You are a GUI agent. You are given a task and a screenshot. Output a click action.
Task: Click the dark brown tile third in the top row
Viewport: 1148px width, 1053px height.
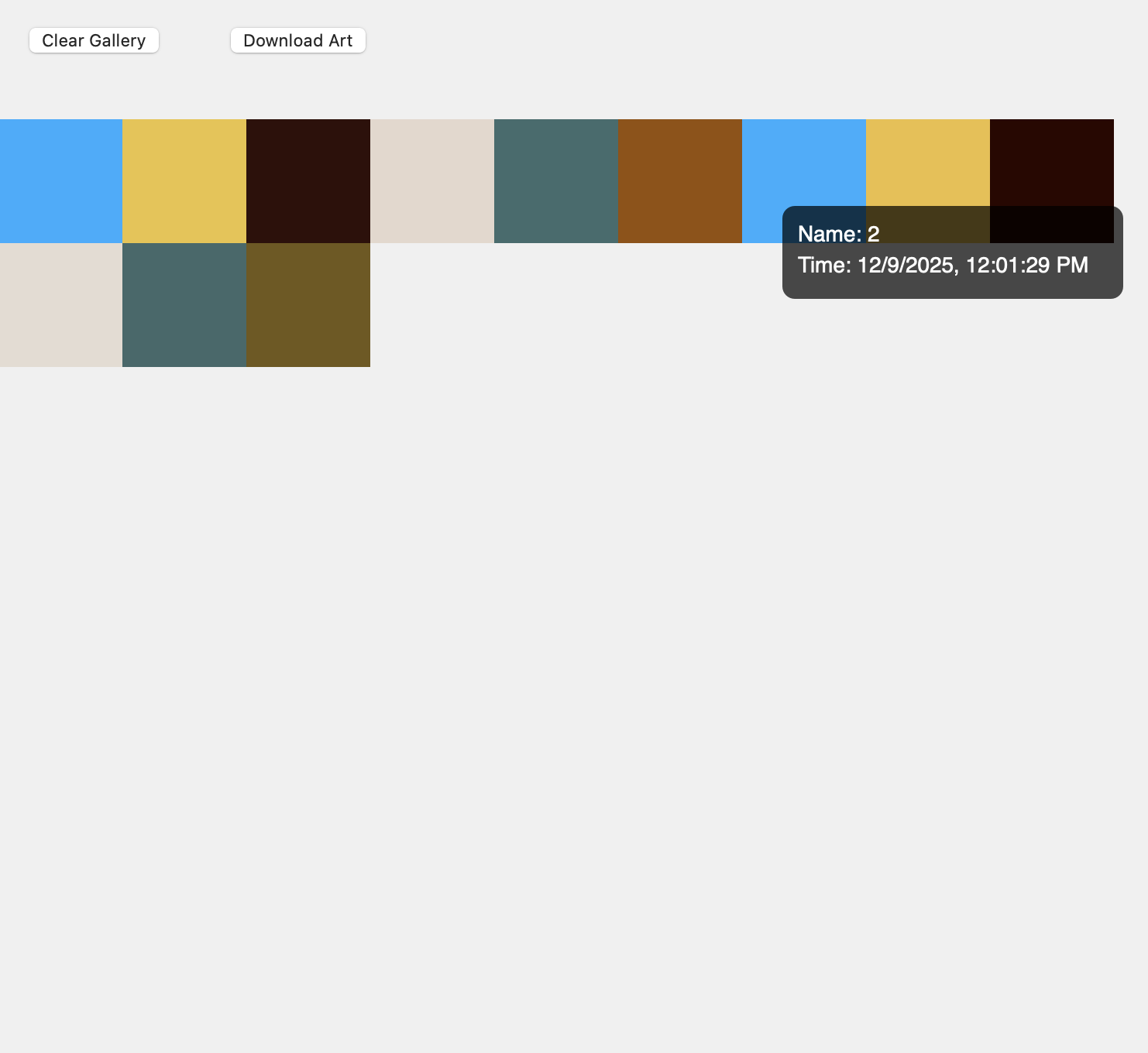coord(308,180)
